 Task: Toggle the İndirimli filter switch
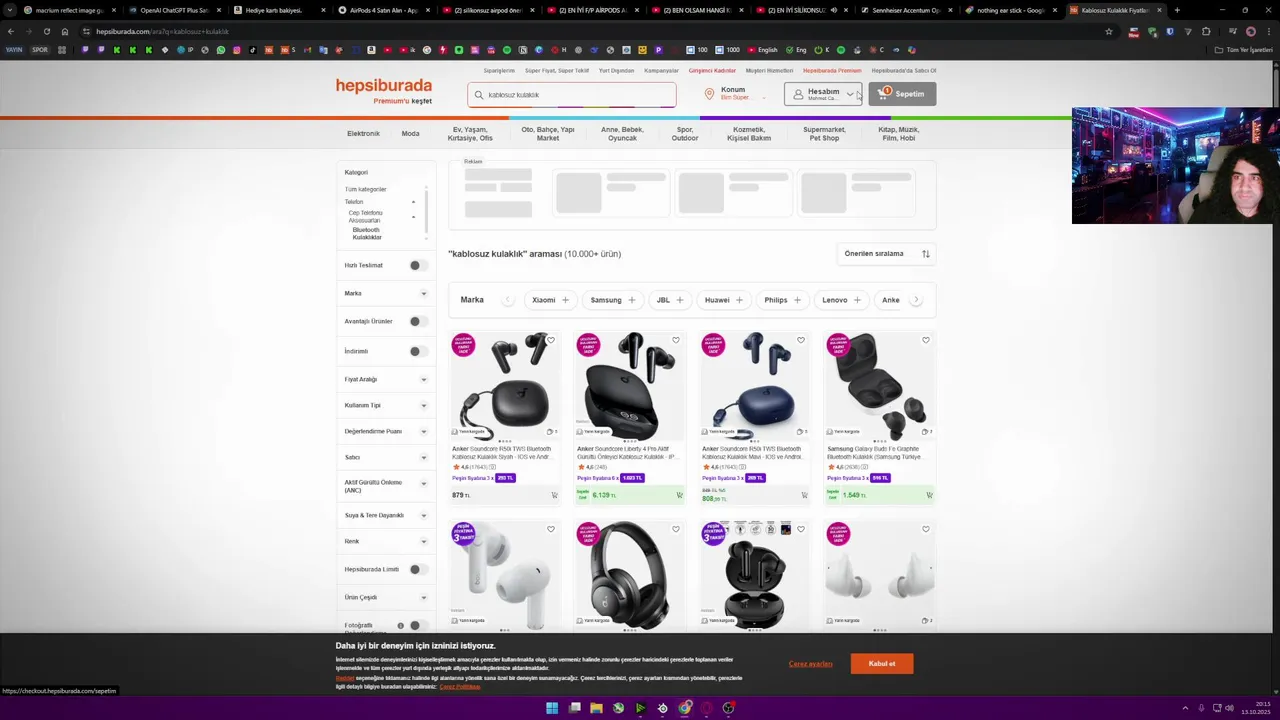point(417,351)
